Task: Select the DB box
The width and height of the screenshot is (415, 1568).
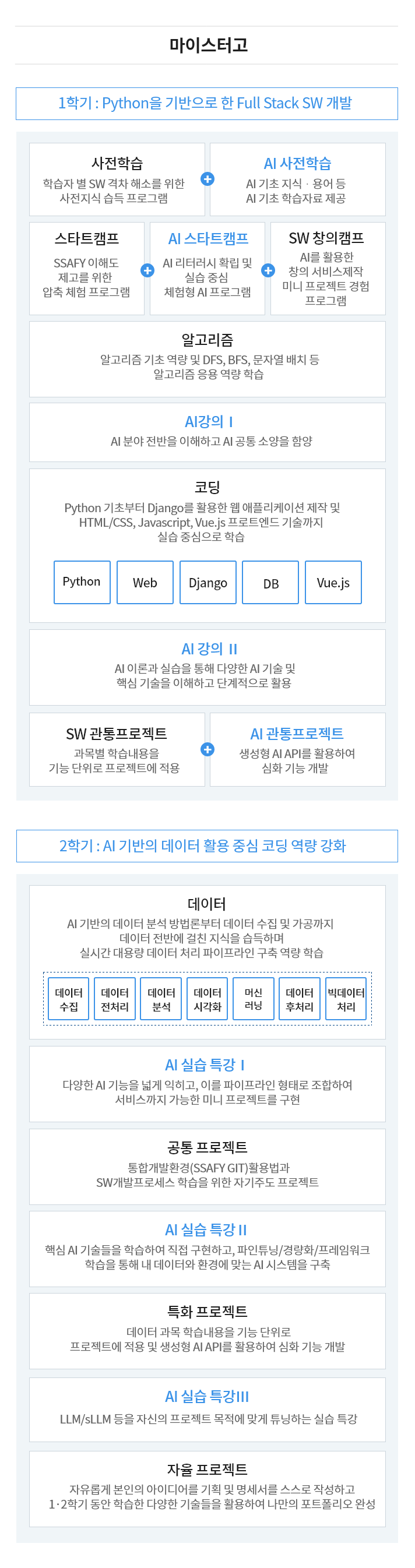Action: click(x=271, y=583)
